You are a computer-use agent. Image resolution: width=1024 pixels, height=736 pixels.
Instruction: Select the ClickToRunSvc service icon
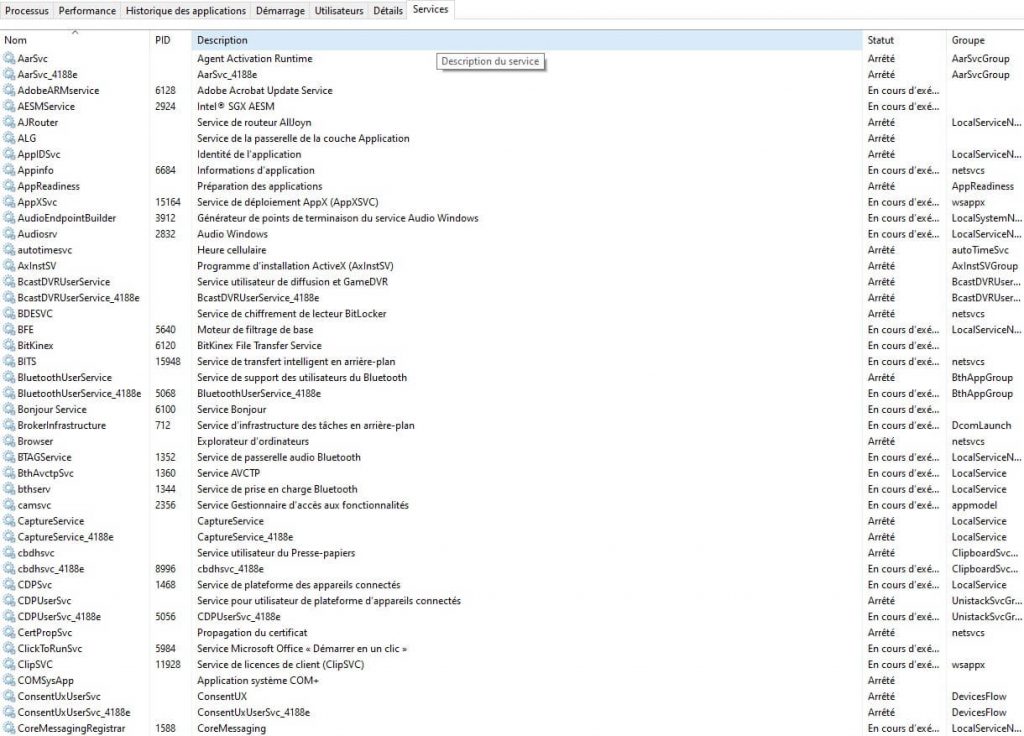(x=9, y=649)
